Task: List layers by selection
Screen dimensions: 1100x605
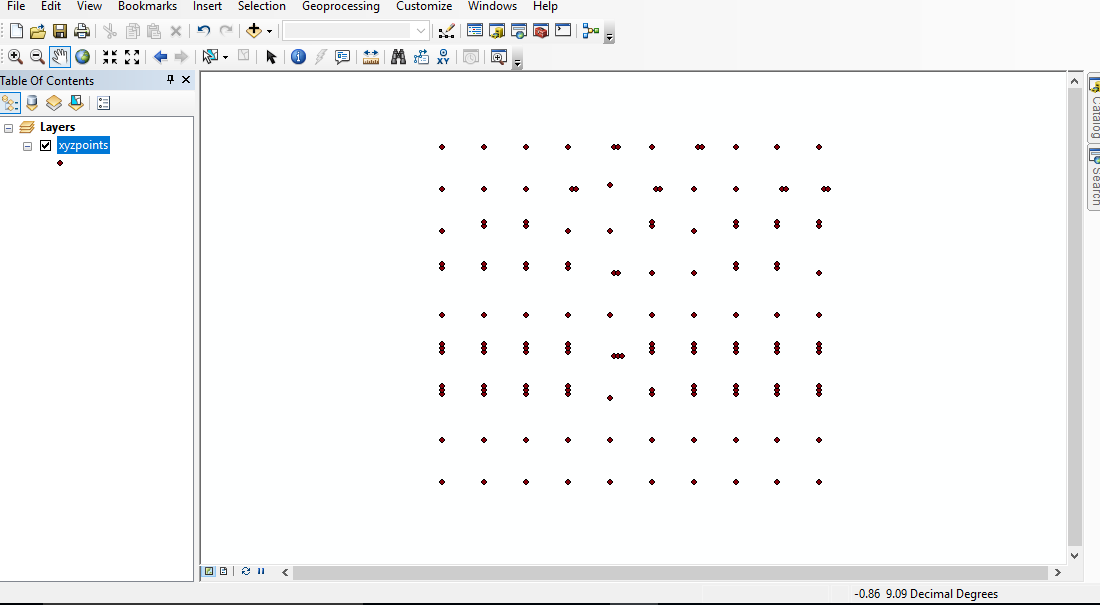Action: click(76, 103)
